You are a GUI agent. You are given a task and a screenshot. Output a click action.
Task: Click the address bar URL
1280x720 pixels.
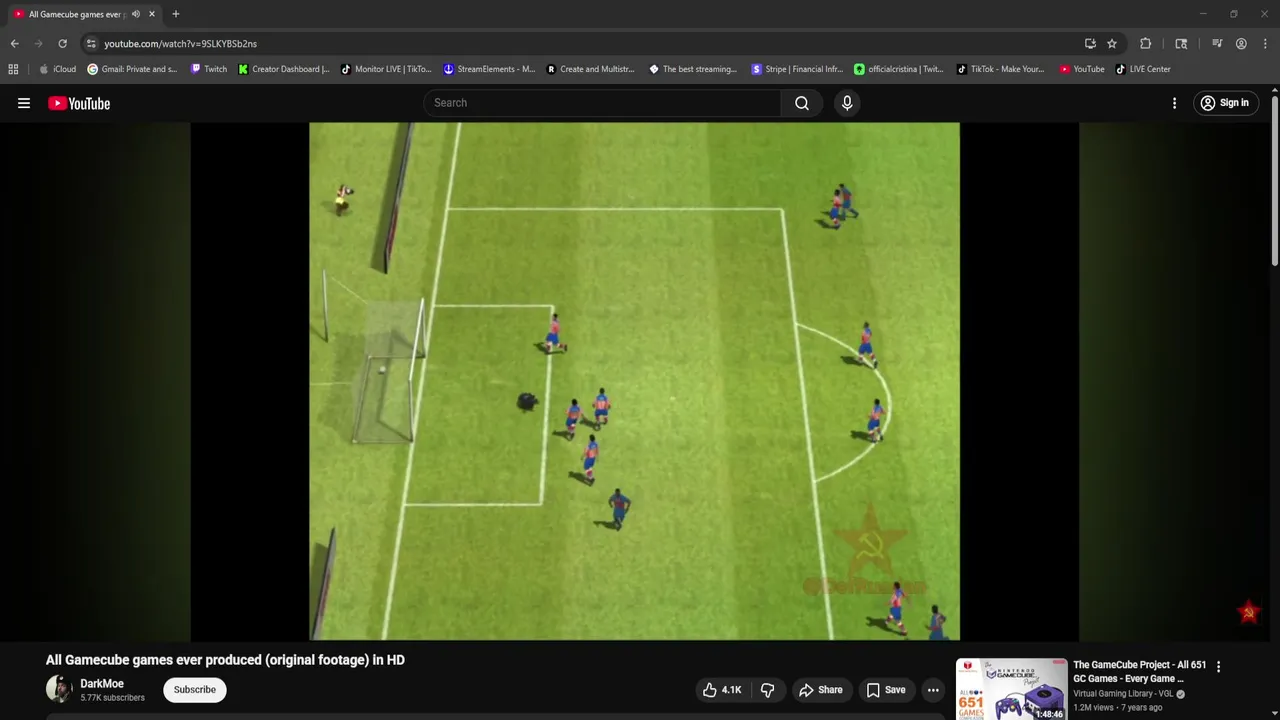pos(181,44)
